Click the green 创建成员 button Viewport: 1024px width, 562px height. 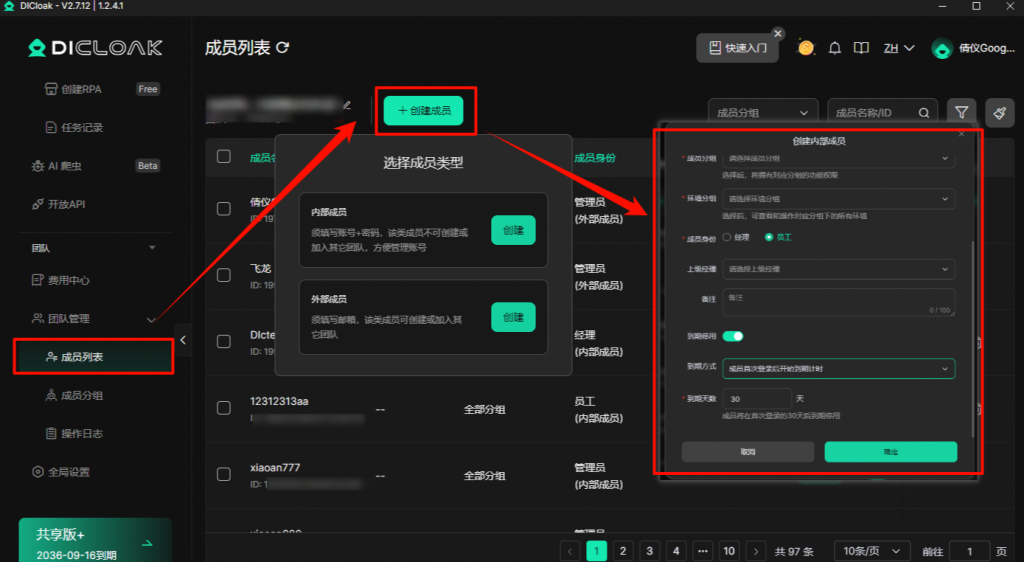pyautogui.click(x=424, y=111)
